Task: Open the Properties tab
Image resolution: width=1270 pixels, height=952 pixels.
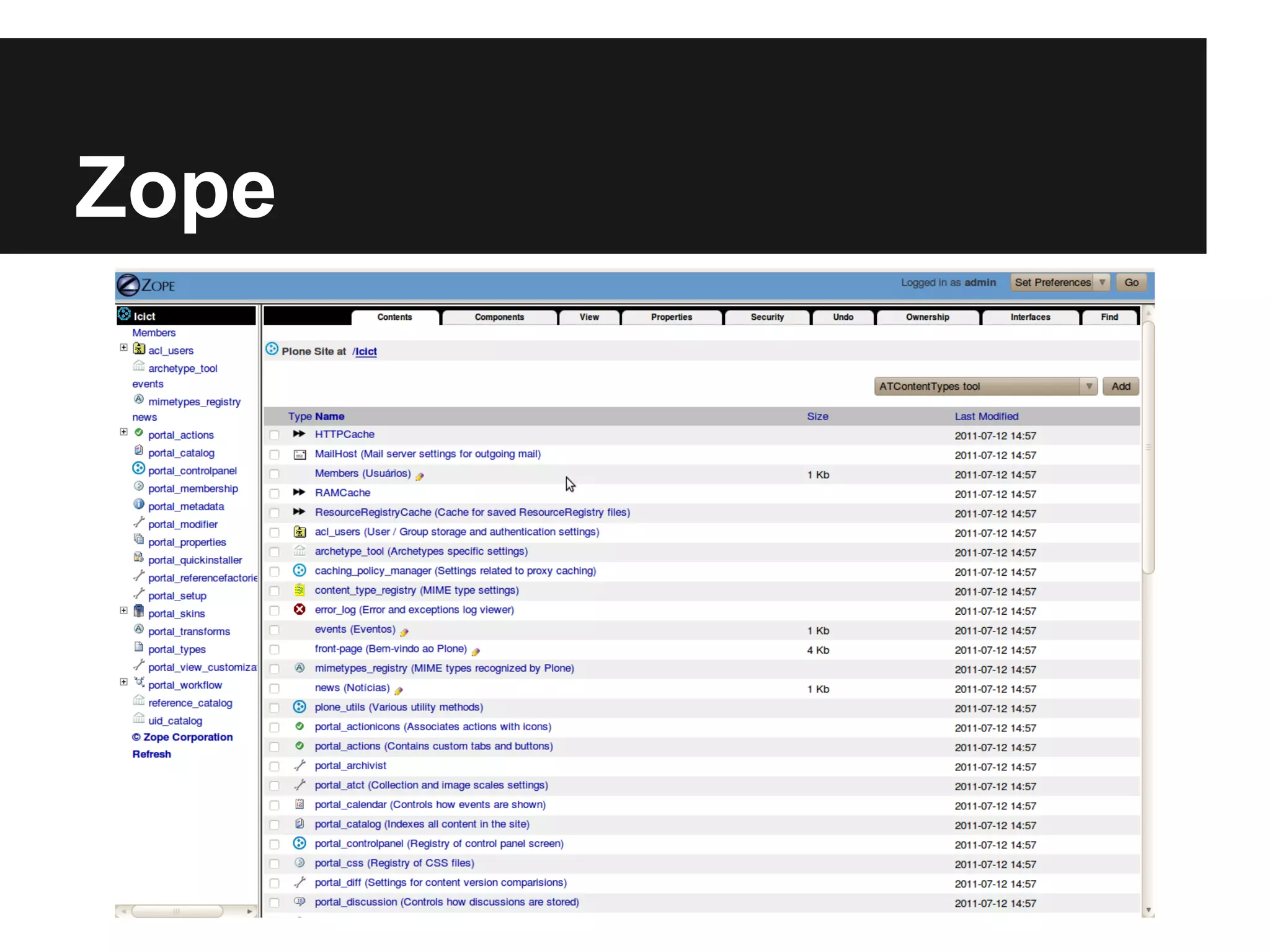Action: point(672,317)
